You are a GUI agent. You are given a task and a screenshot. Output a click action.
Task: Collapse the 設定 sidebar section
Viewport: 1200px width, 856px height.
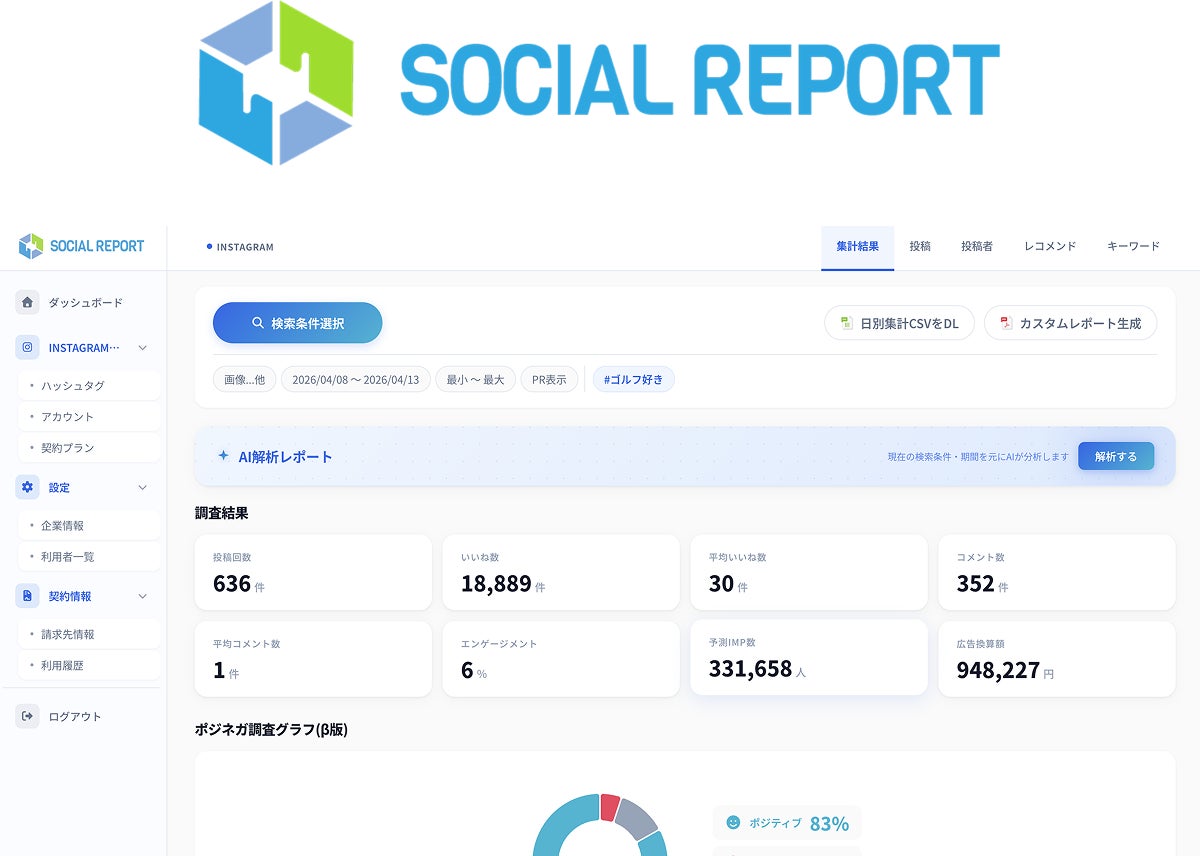coord(142,487)
